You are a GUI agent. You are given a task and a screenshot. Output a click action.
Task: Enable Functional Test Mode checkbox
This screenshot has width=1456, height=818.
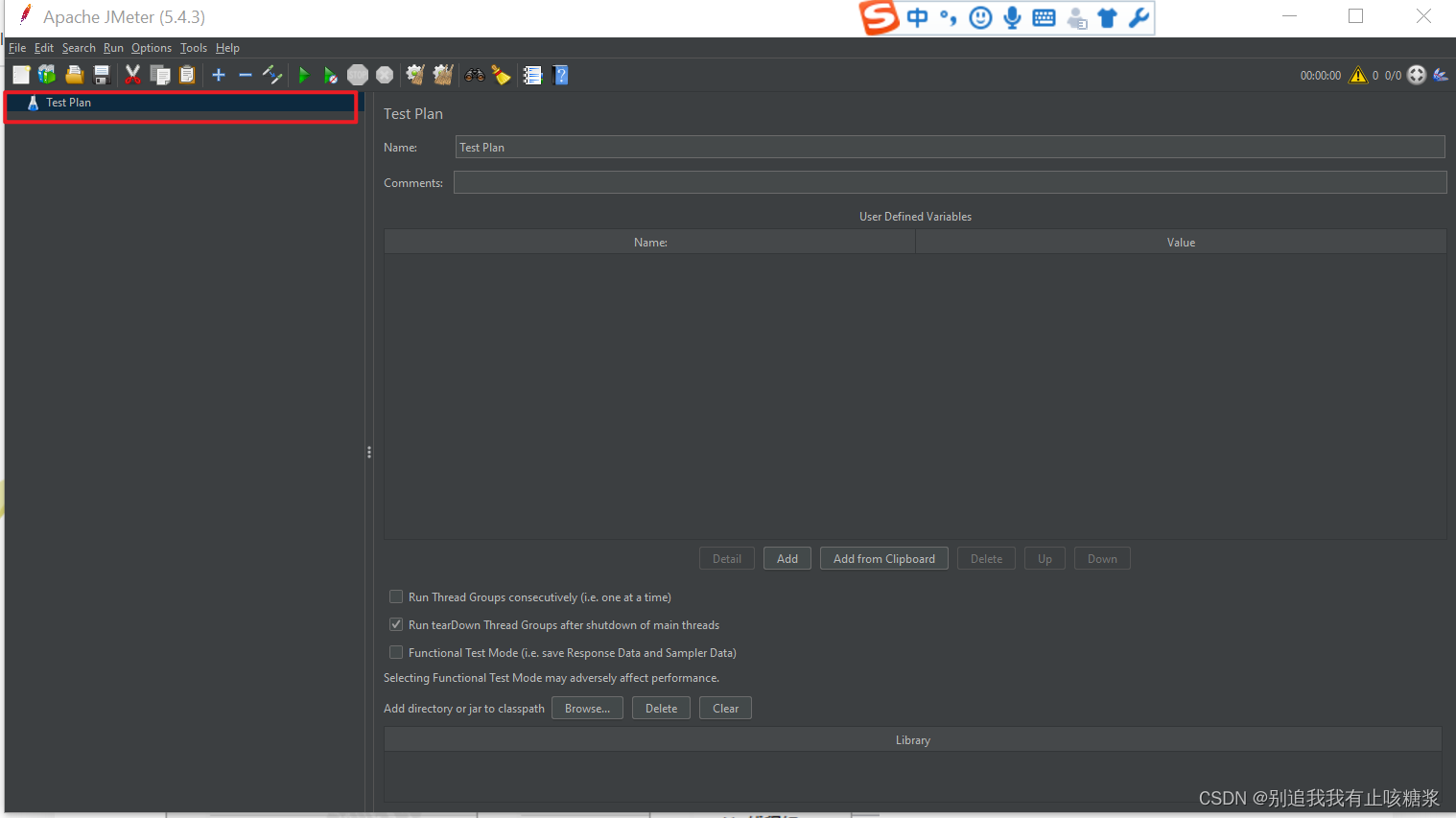tap(396, 652)
